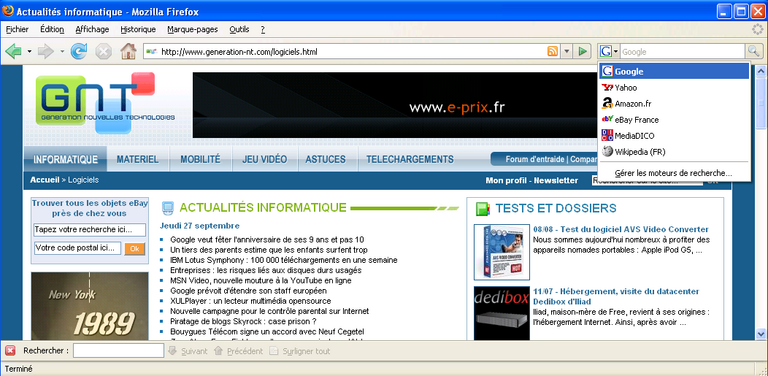Click the Suivant find button
Image resolution: width=768 pixels, height=376 pixels.
188,351
